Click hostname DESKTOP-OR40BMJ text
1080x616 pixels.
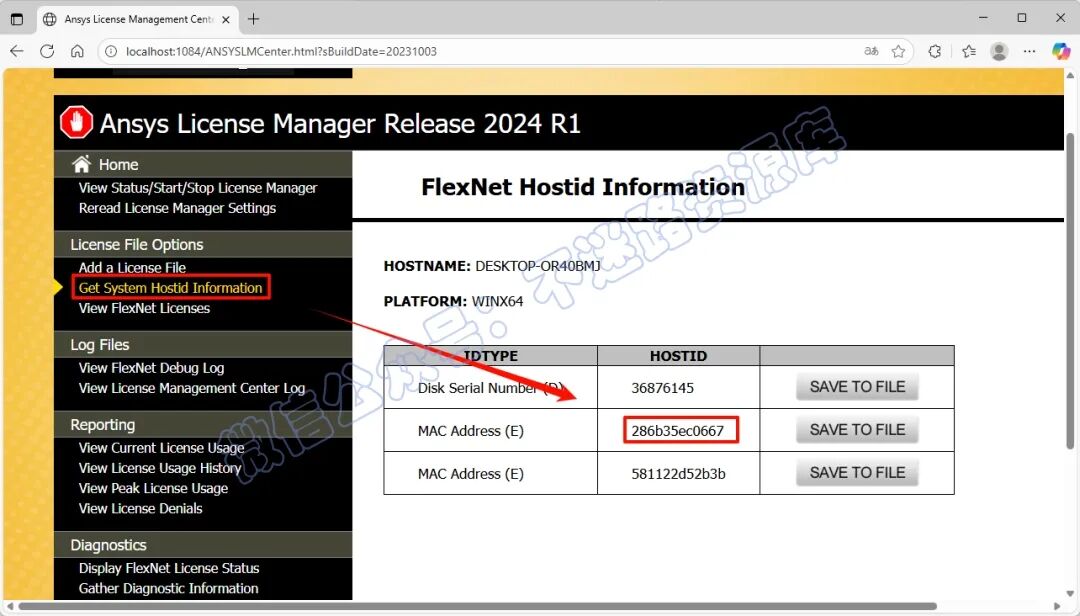tap(537, 266)
